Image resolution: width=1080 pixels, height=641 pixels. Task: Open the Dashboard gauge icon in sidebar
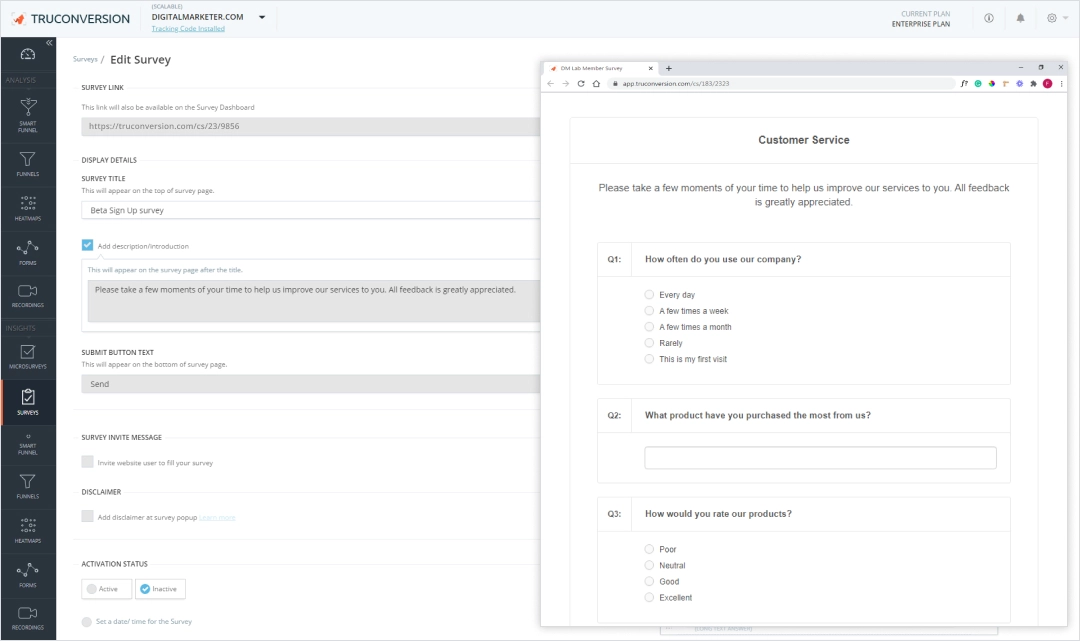pyautogui.click(x=27, y=55)
